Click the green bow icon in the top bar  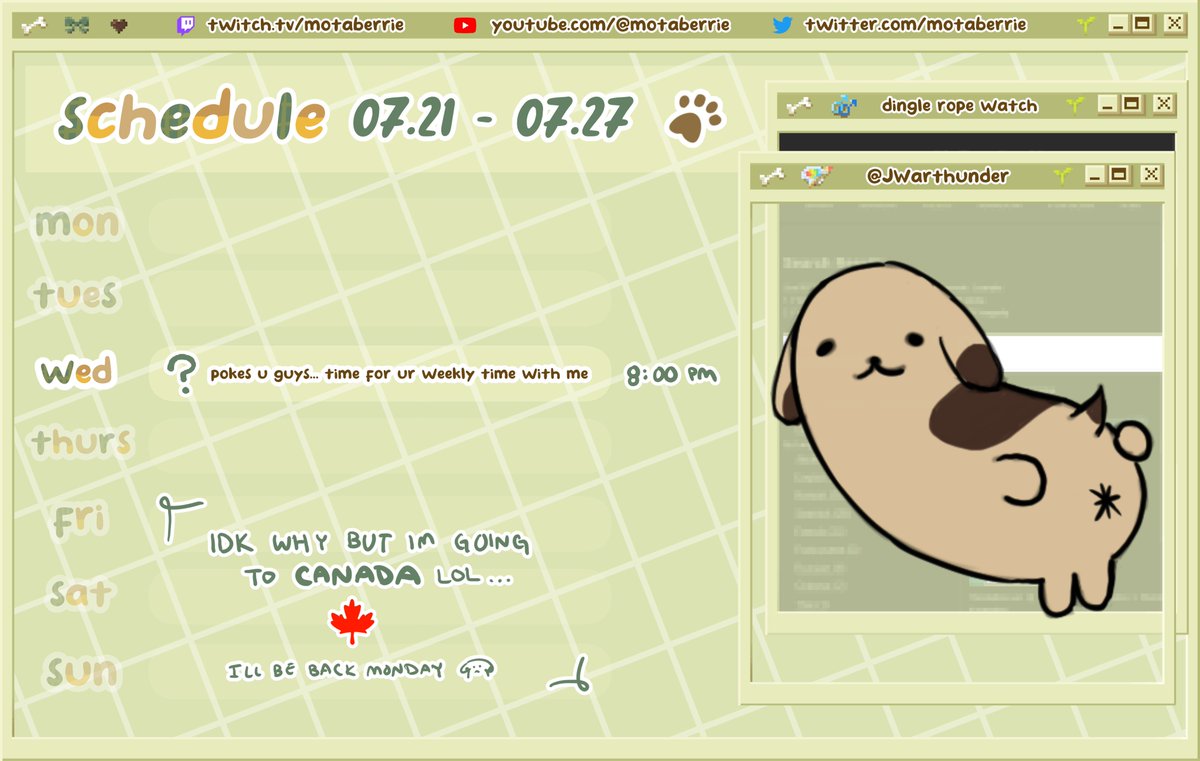76,25
